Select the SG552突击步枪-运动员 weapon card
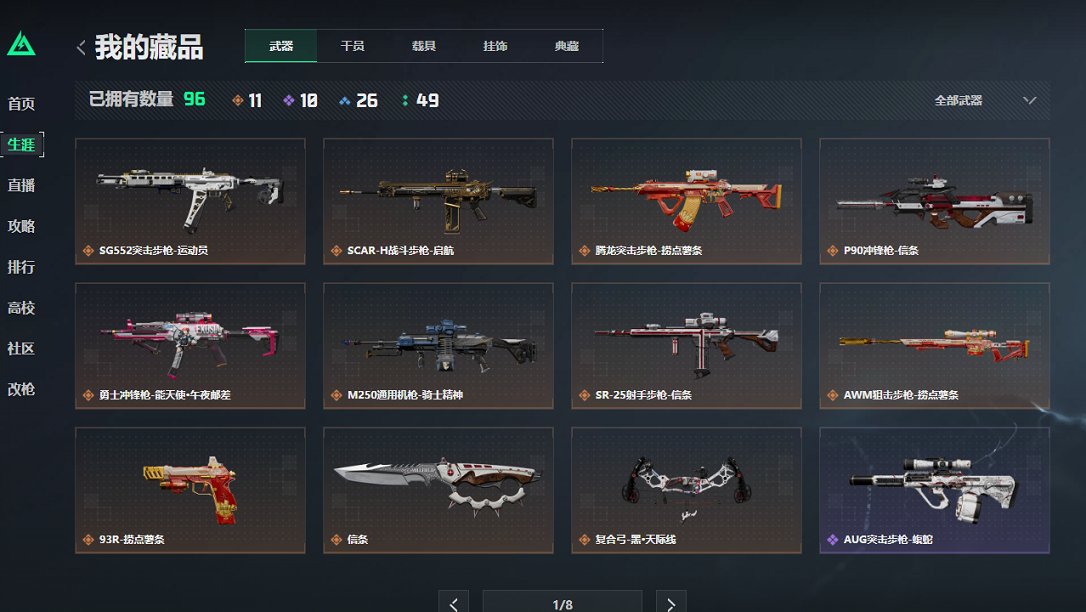 [x=190, y=201]
